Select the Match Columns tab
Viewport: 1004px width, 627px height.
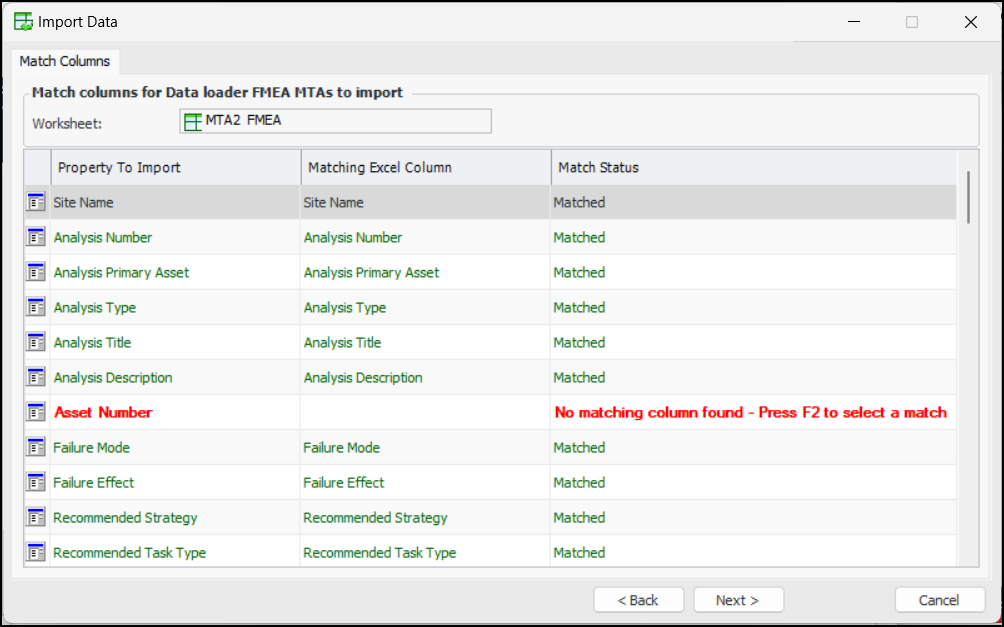point(65,61)
